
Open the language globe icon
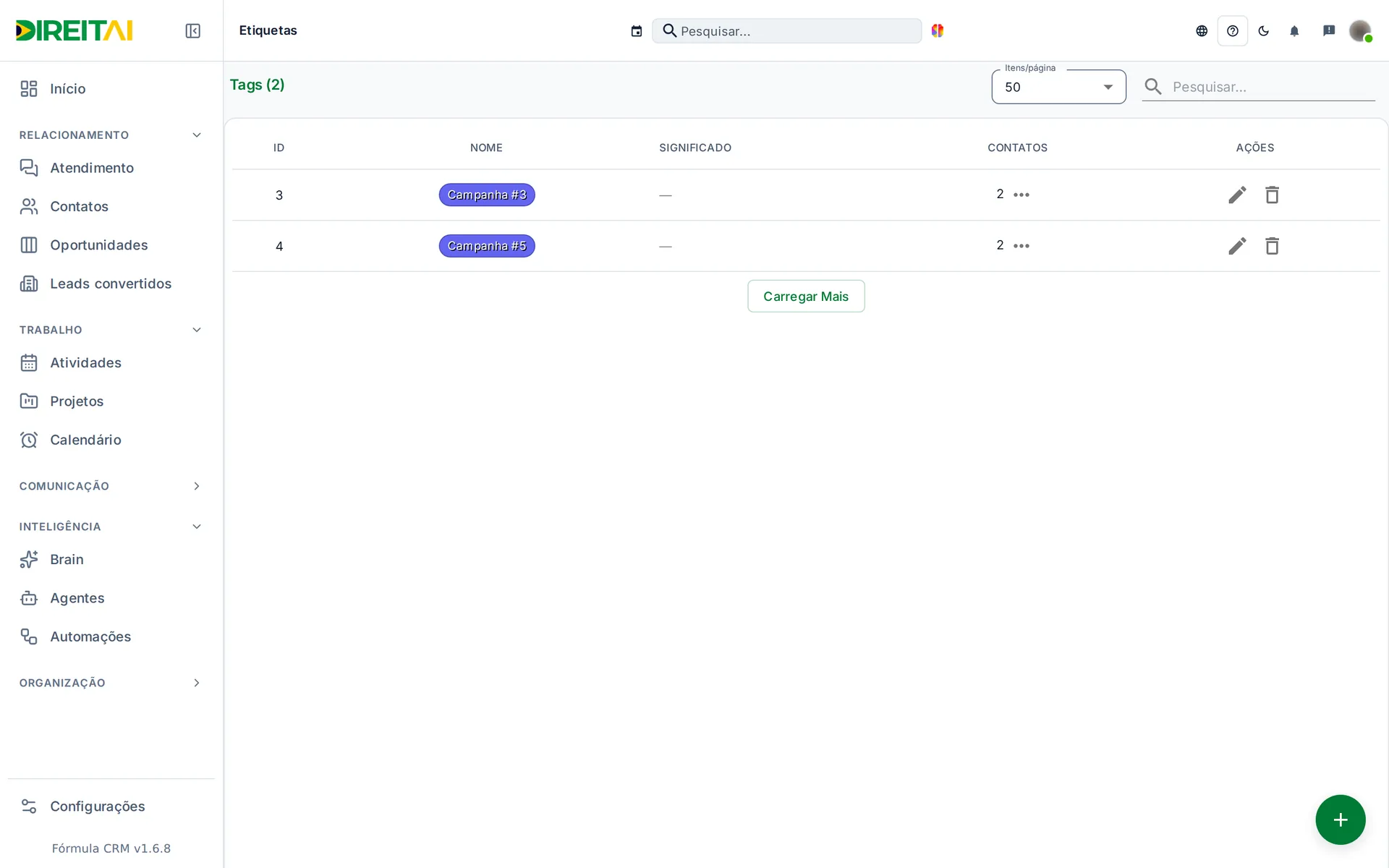coord(1202,30)
